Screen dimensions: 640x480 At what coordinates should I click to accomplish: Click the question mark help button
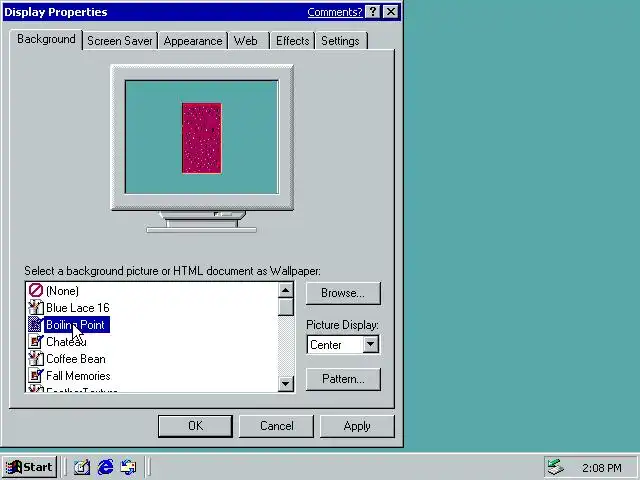tap(372, 12)
